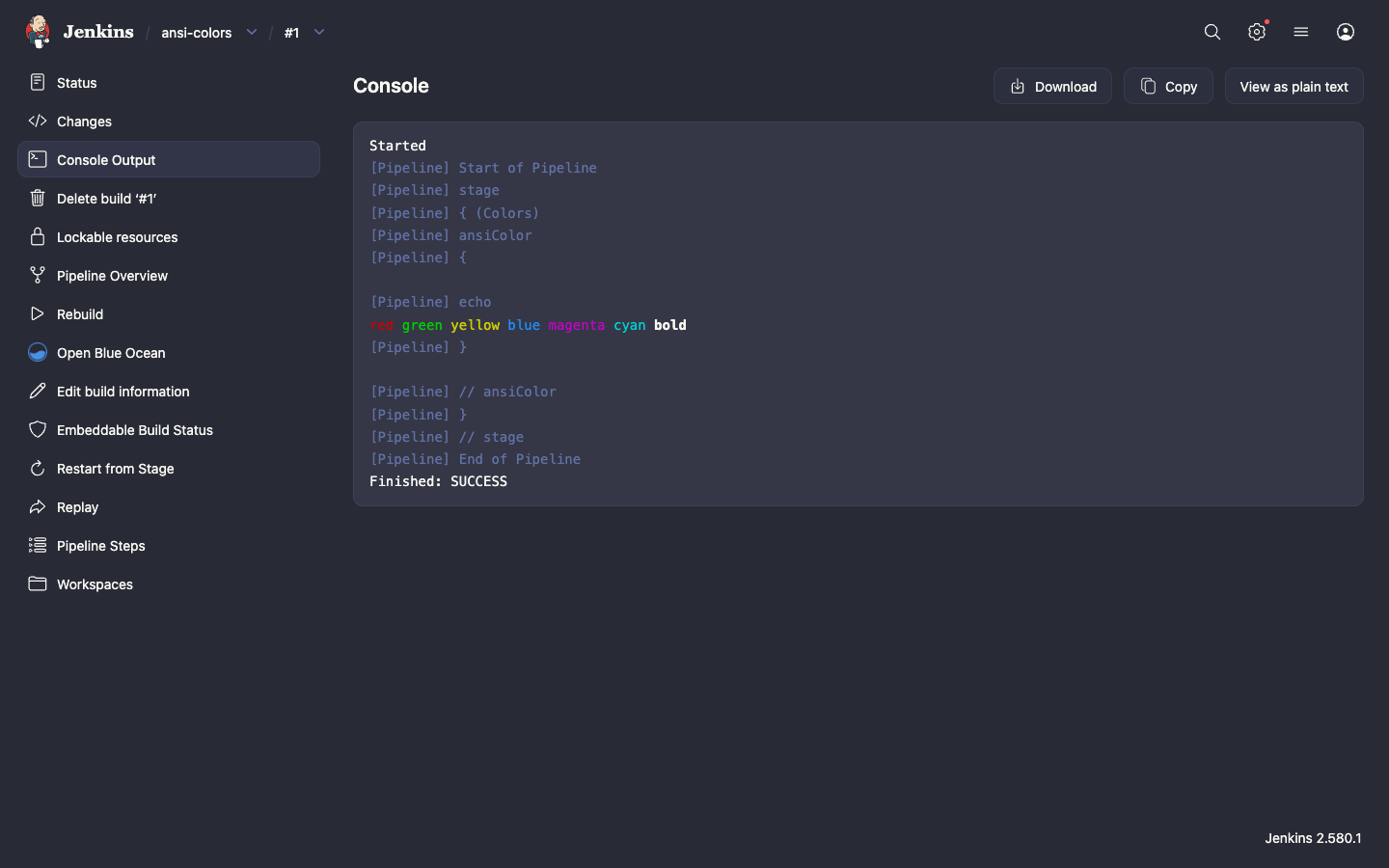
Task: Click the Status document icon in sidebar
Action: coord(38,82)
